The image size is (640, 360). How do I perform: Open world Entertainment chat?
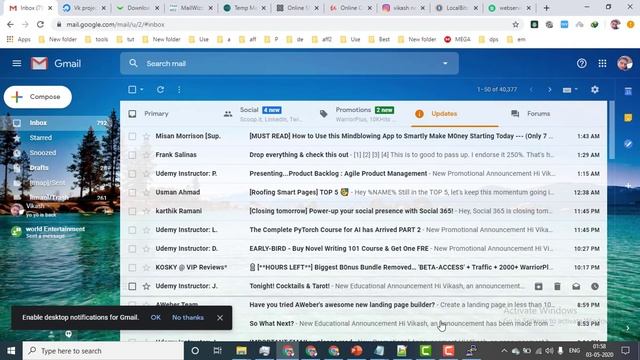(x=56, y=232)
